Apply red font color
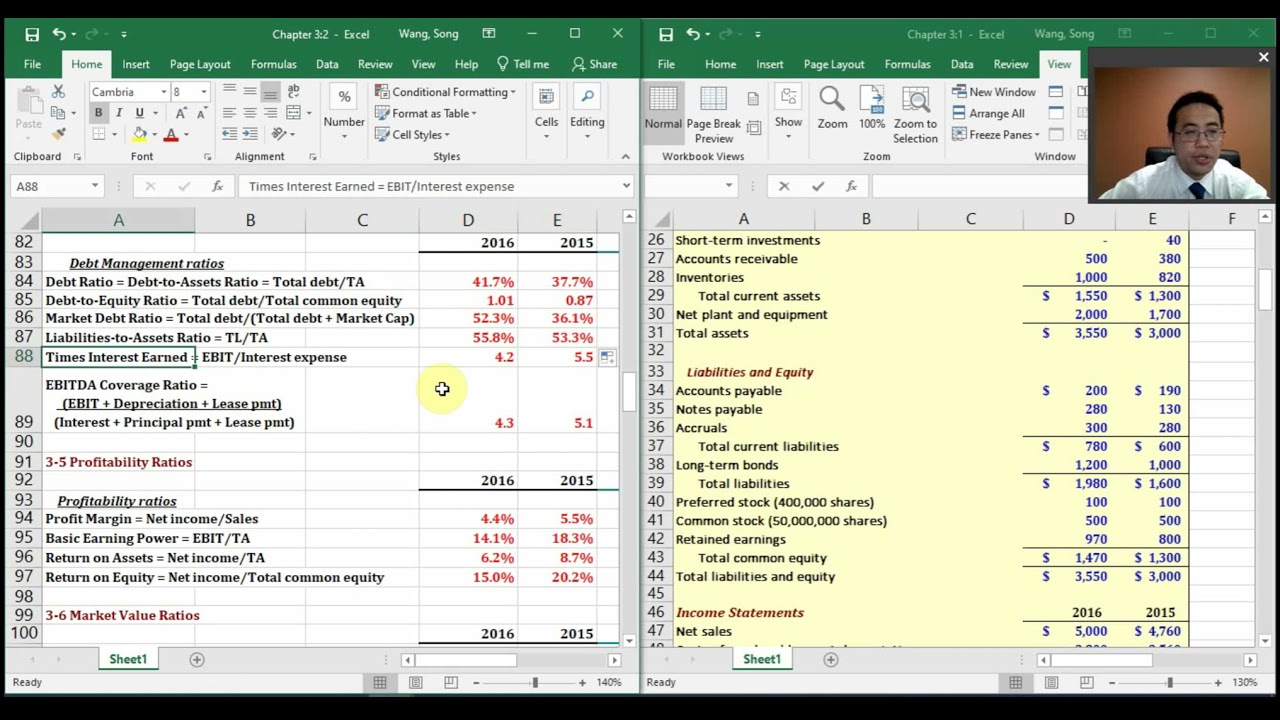This screenshot has height=720, width=1280. [x=171, y=134]
